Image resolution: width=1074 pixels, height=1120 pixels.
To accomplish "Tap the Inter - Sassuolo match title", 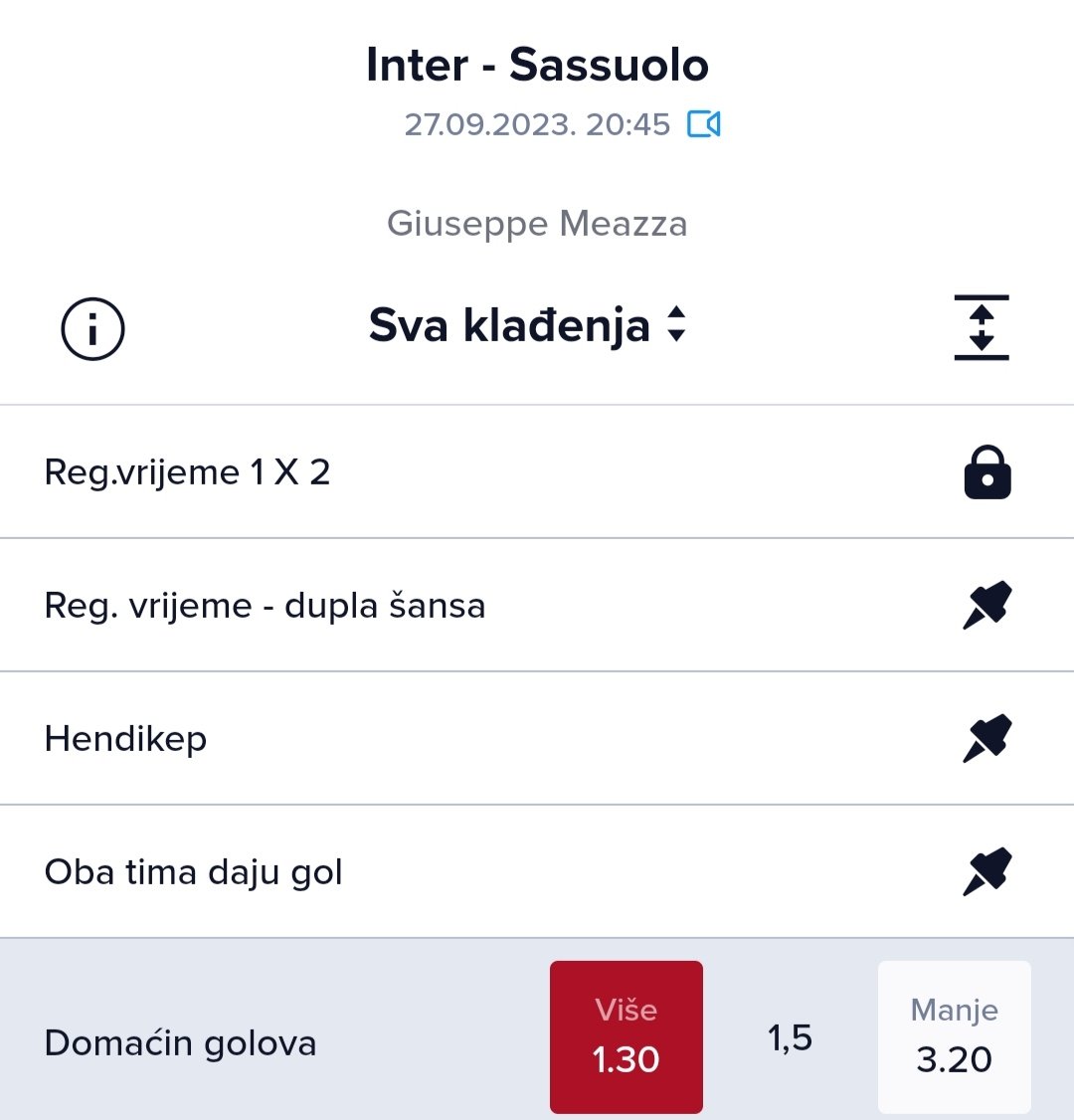I will [537, 66].
